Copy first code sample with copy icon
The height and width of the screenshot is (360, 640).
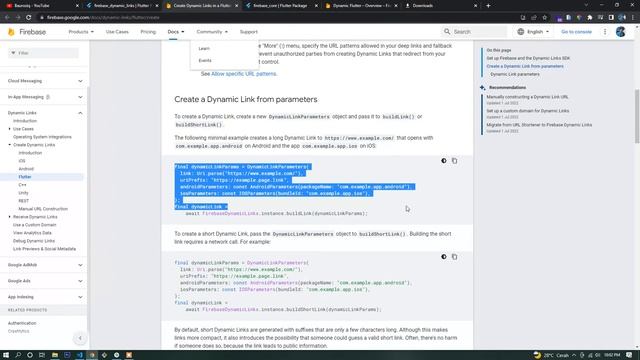(454, 161)
